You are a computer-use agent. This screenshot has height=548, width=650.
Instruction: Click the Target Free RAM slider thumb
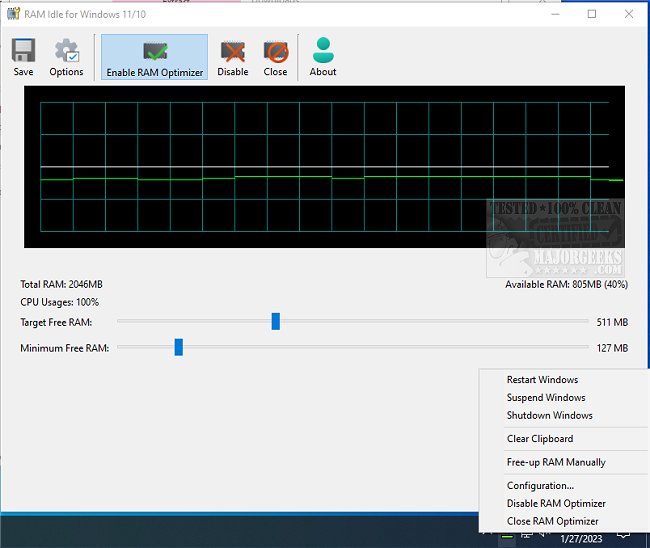point(276,321)
